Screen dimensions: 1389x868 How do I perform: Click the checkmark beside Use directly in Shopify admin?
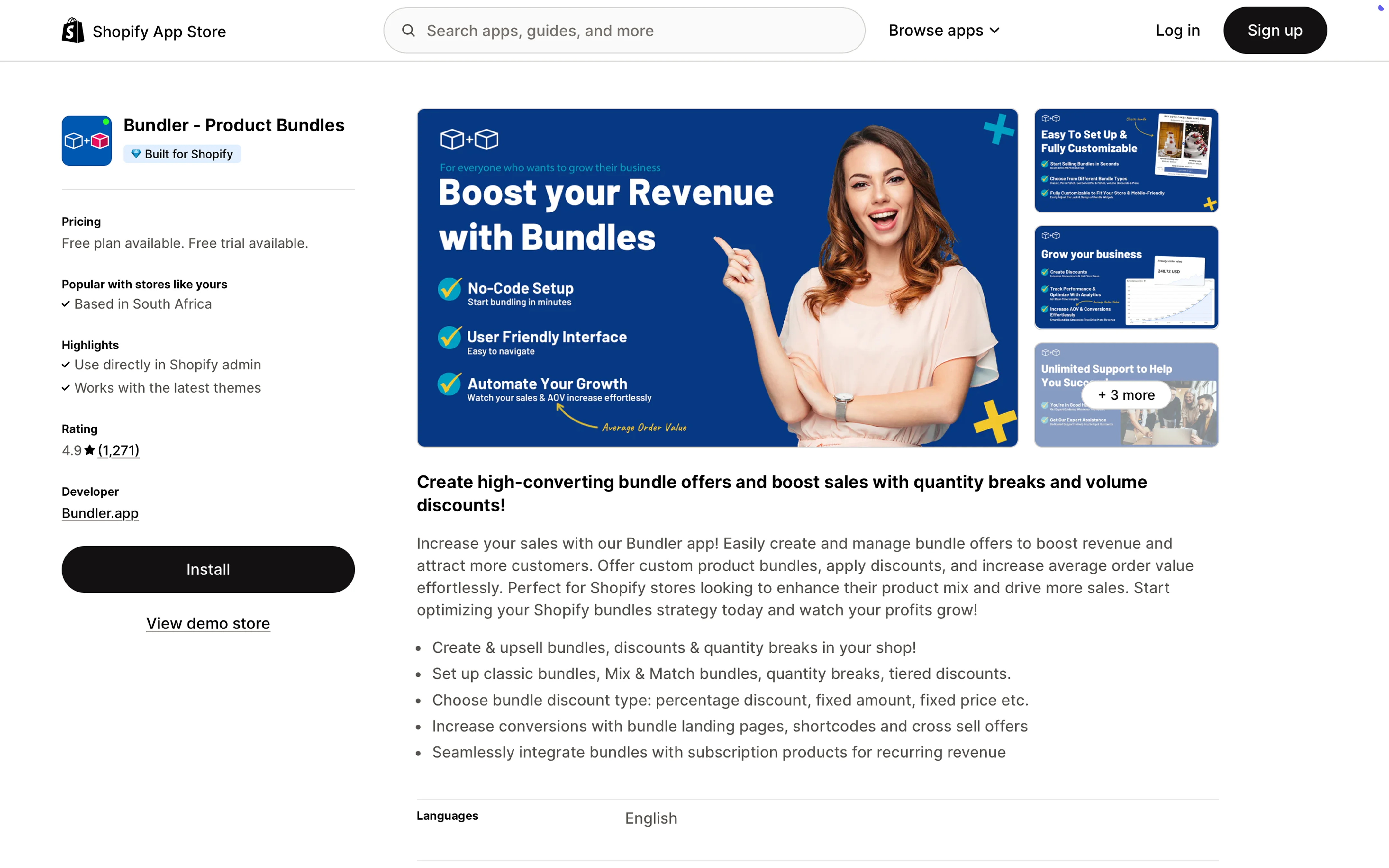point(66,365)
